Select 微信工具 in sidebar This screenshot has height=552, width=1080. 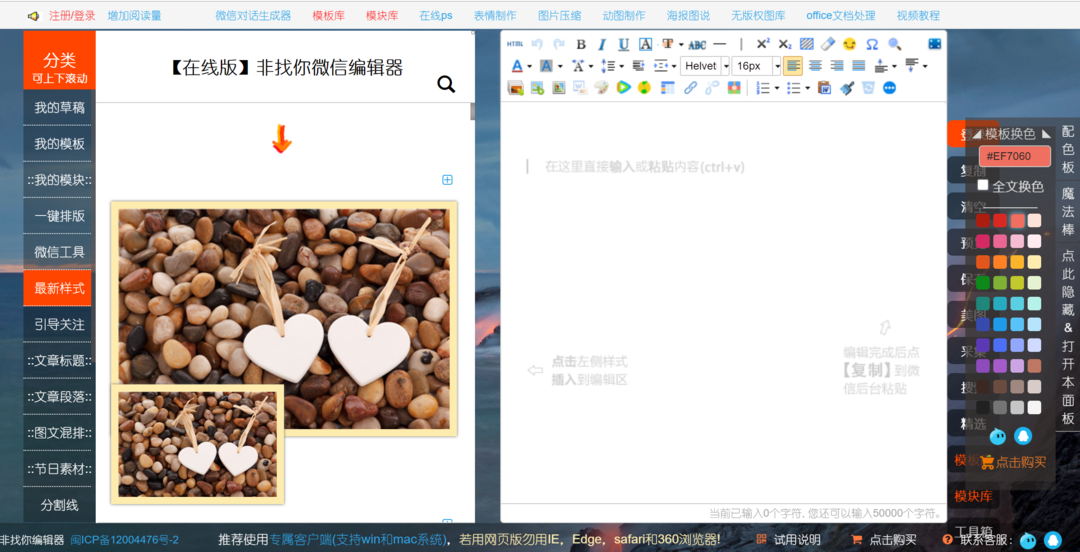click(59, 252)
